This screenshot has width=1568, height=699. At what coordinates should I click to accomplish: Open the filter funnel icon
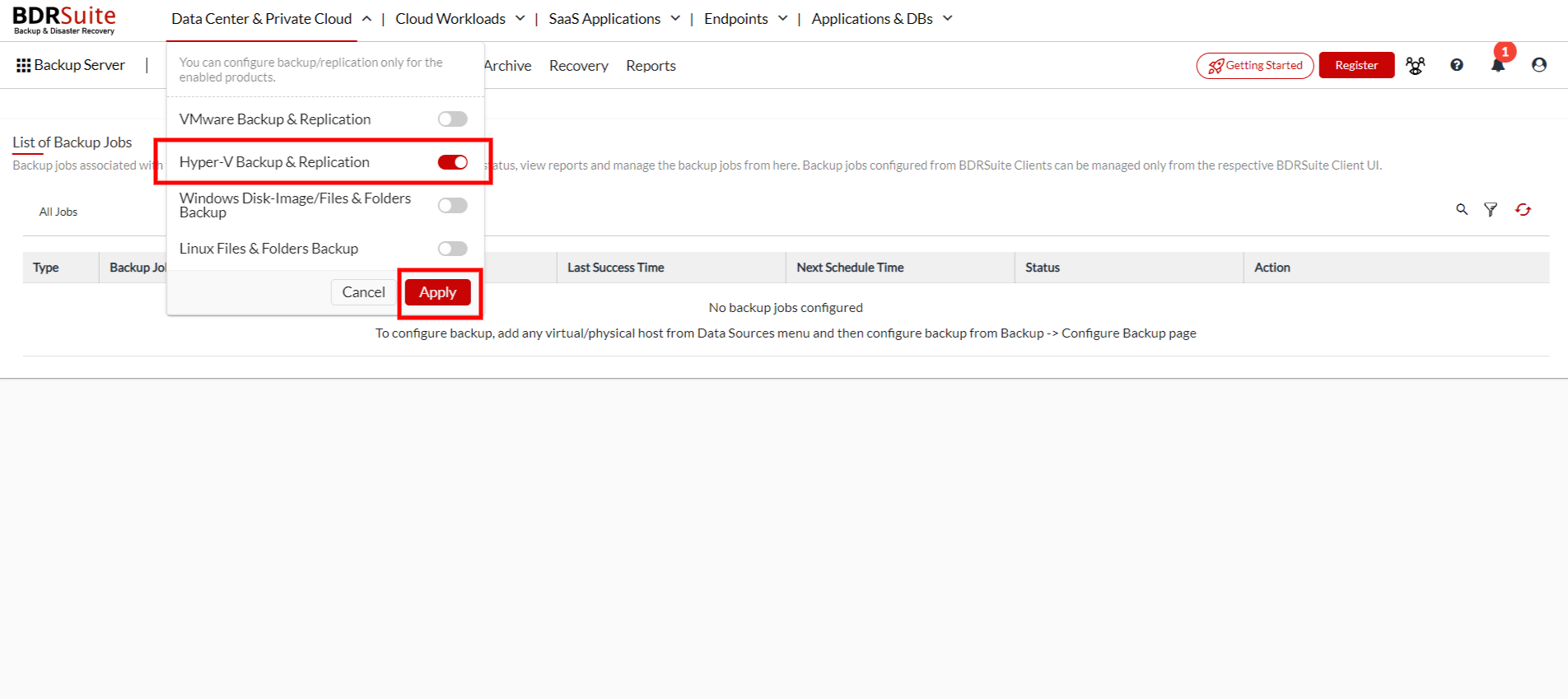coord(1491,210)
